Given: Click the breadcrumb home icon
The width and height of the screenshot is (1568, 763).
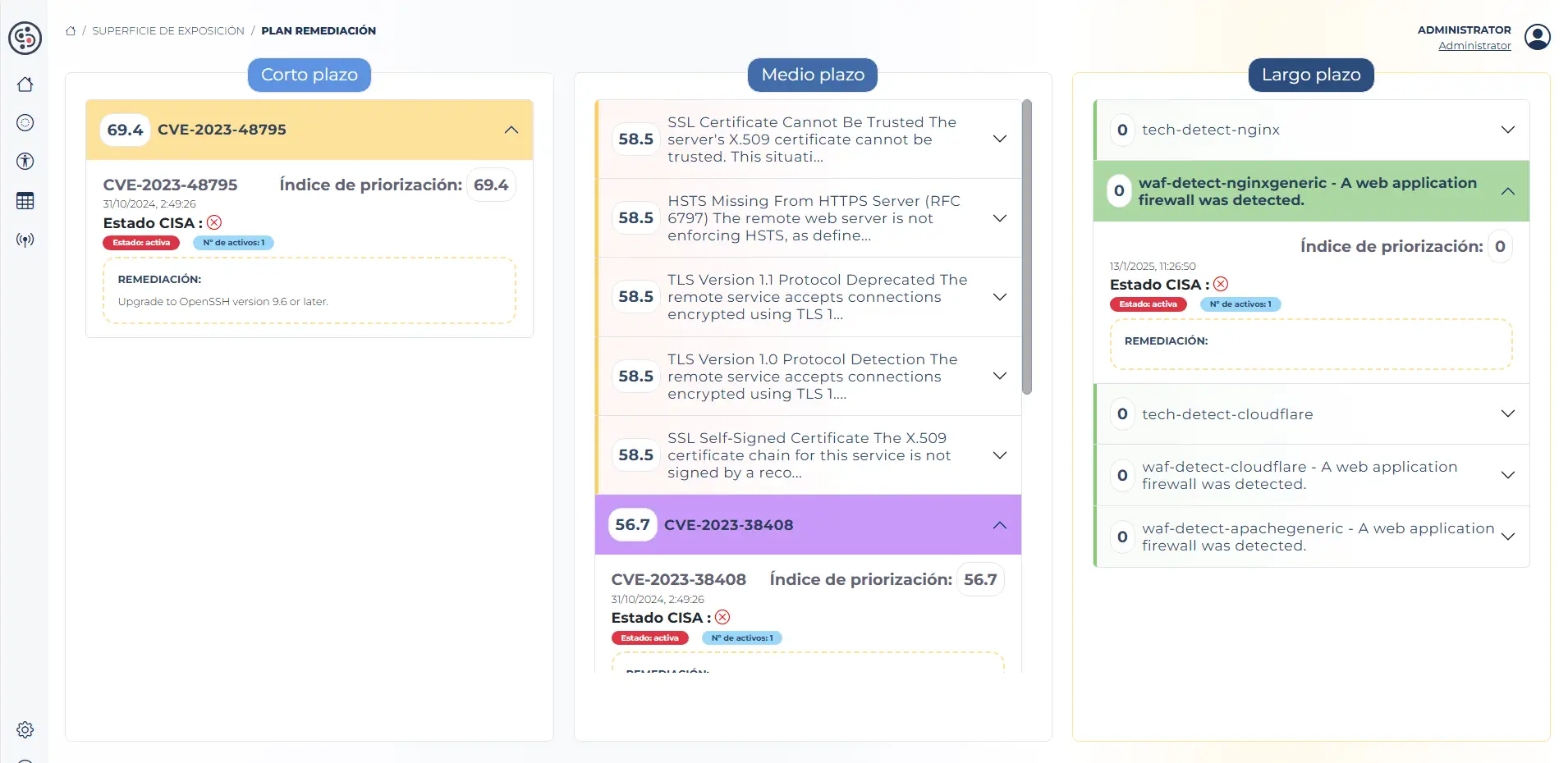Looking at the screenshot, I should tap(71, 31).
